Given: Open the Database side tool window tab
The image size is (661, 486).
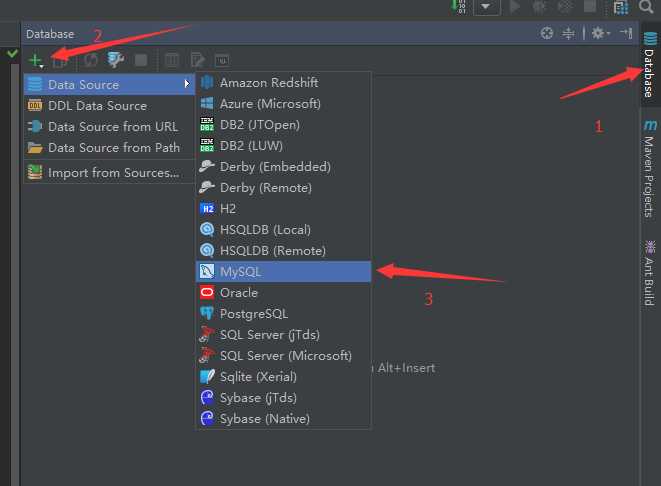Looking at the screenshot, I should (650, 64).
